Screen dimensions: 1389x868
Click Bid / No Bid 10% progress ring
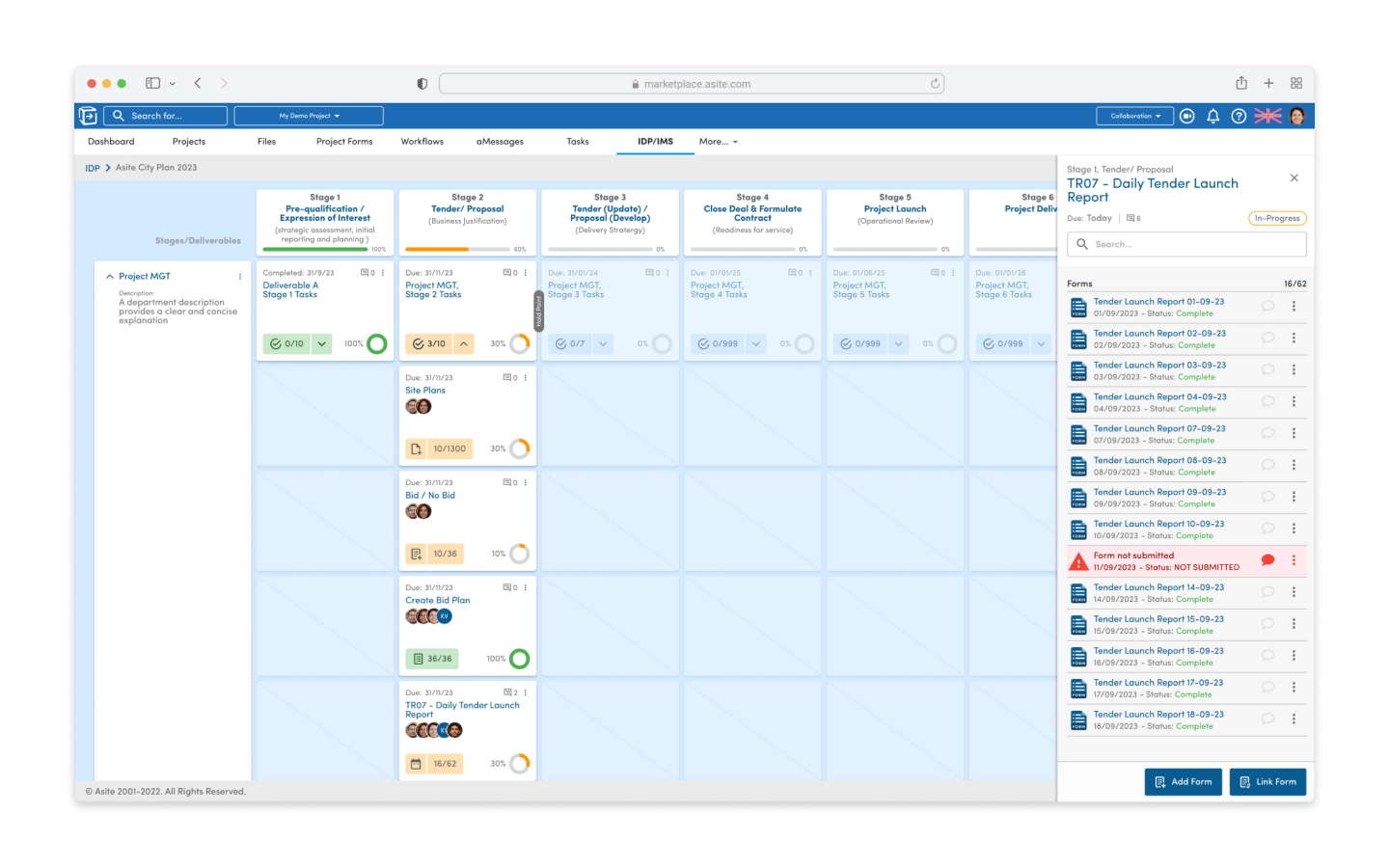coord(520,554)
